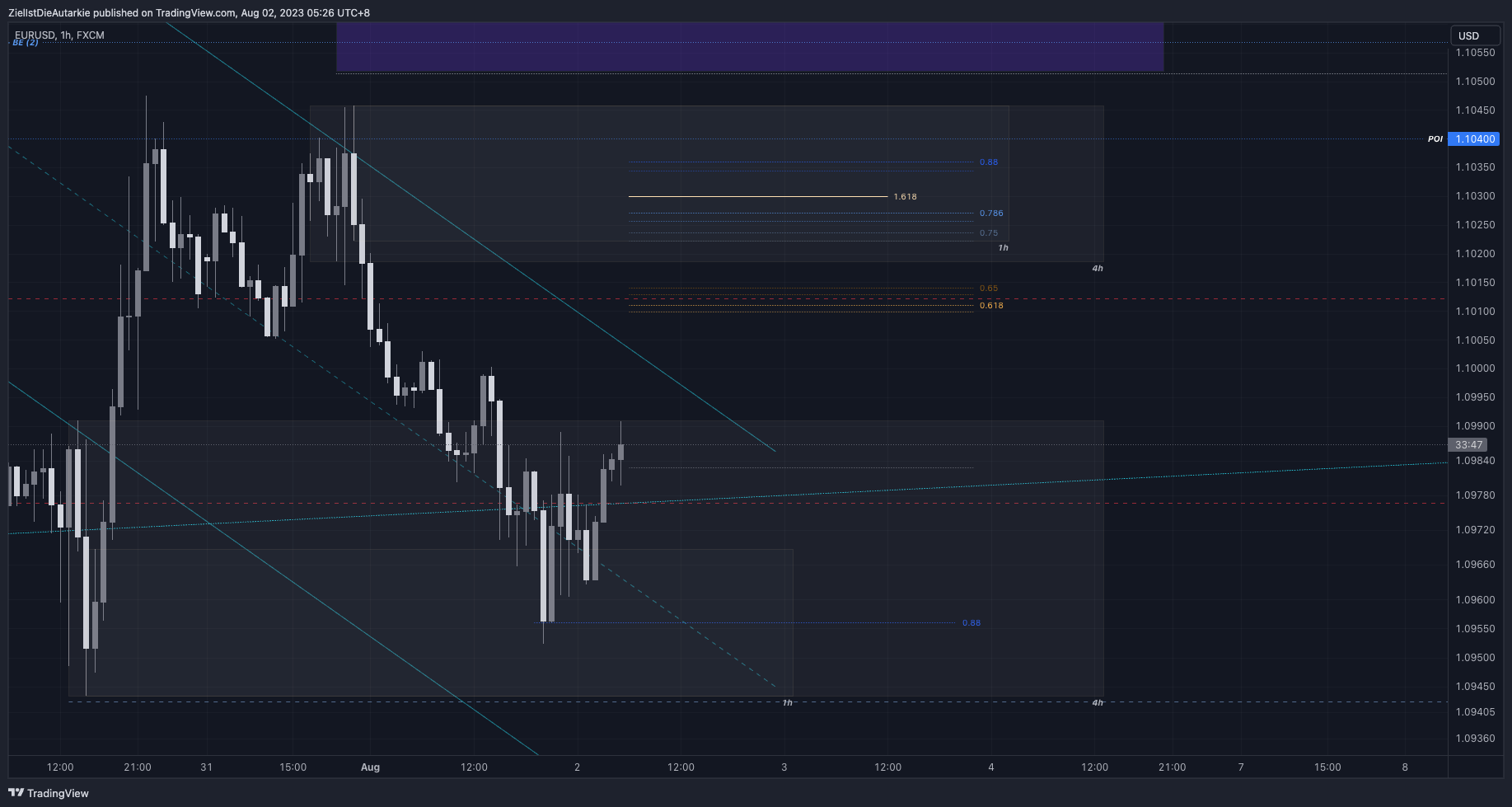
Task: Click the 8 date on time axis
Action: (1405, 767)
